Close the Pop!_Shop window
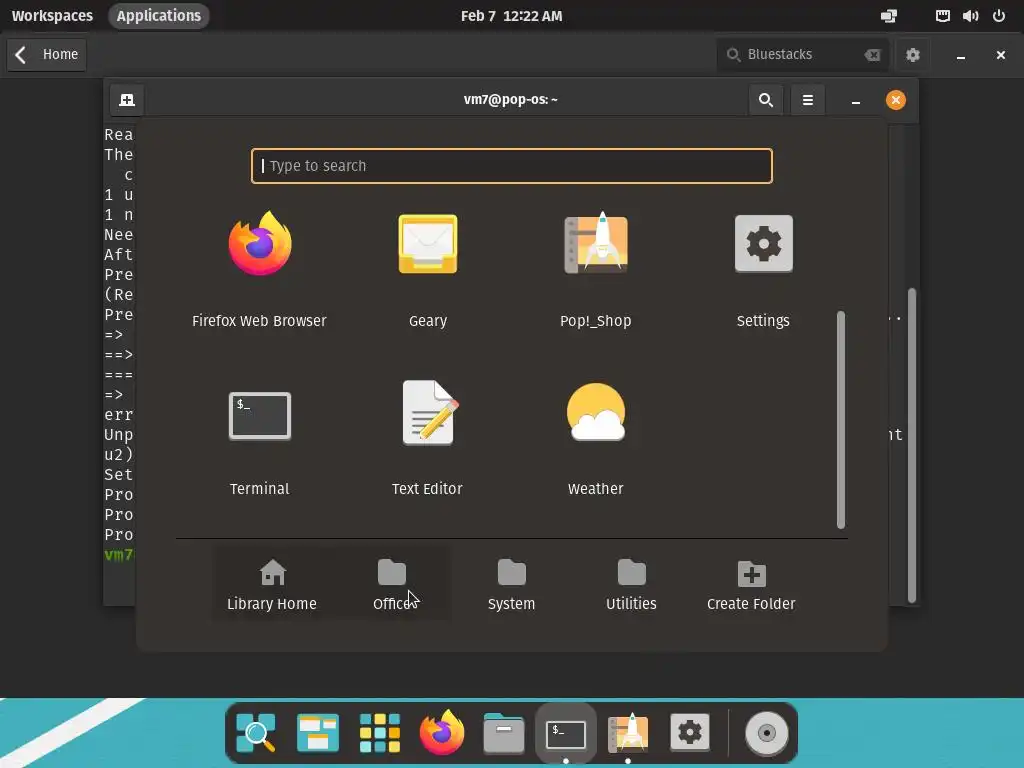The image size is (1024, 768). [1000, 55]
